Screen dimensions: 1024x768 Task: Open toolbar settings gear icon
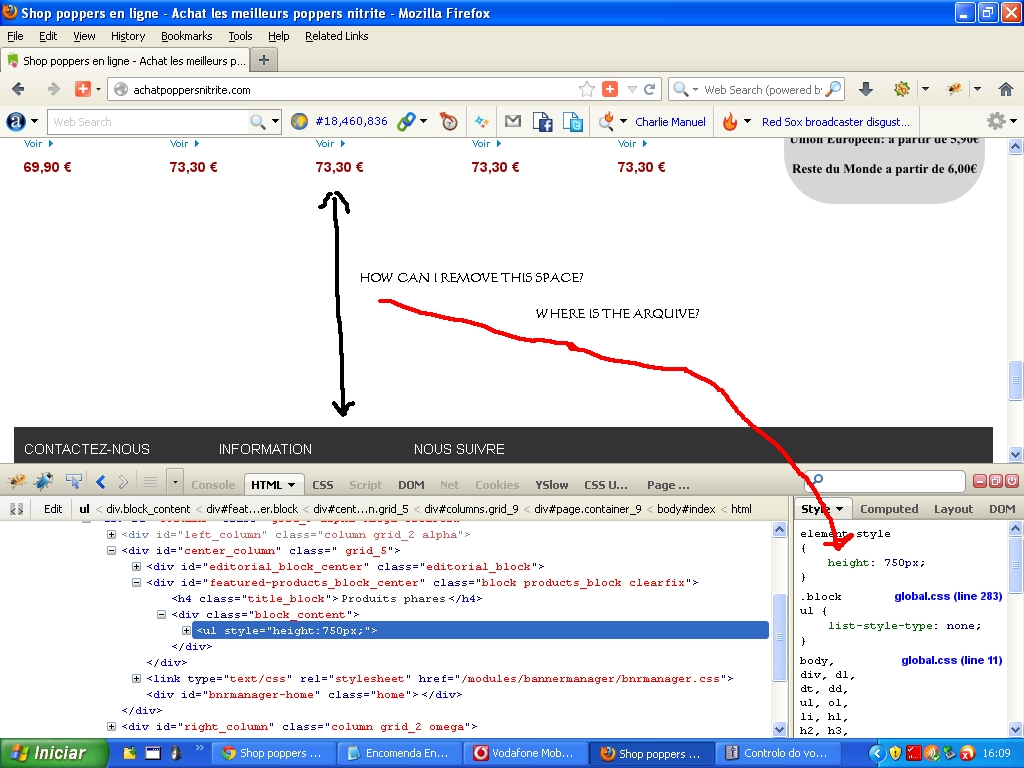pyautogui.click(x=996, y=121)
